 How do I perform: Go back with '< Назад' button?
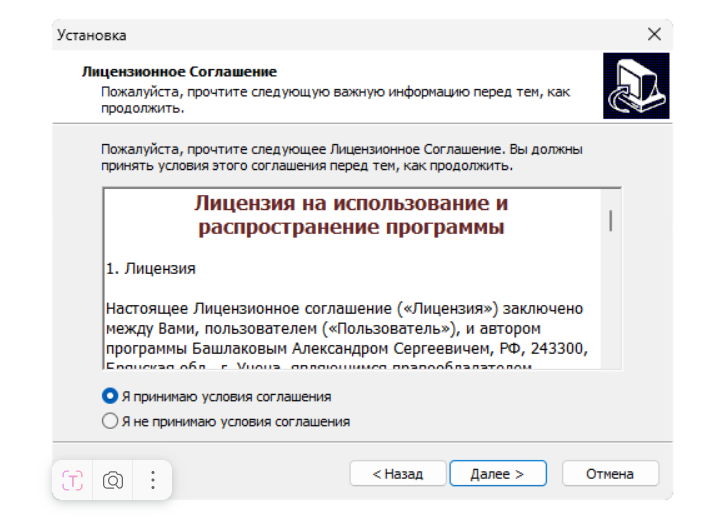tap(397, 473)
